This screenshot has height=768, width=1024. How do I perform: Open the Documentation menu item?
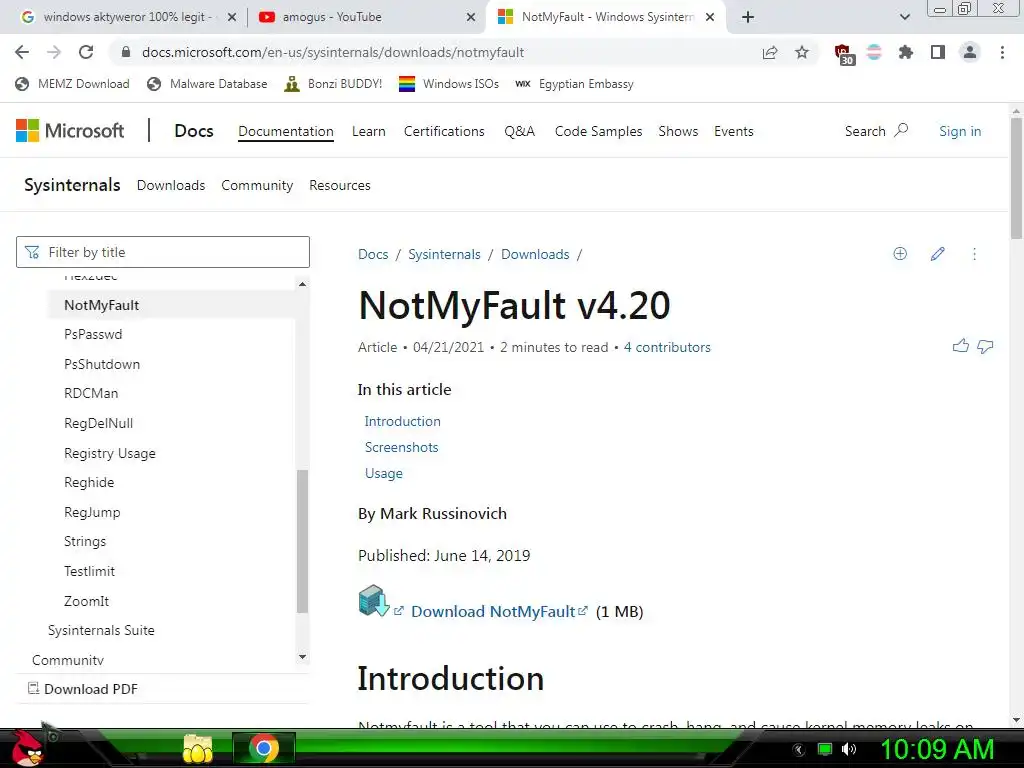pos(286,131)
